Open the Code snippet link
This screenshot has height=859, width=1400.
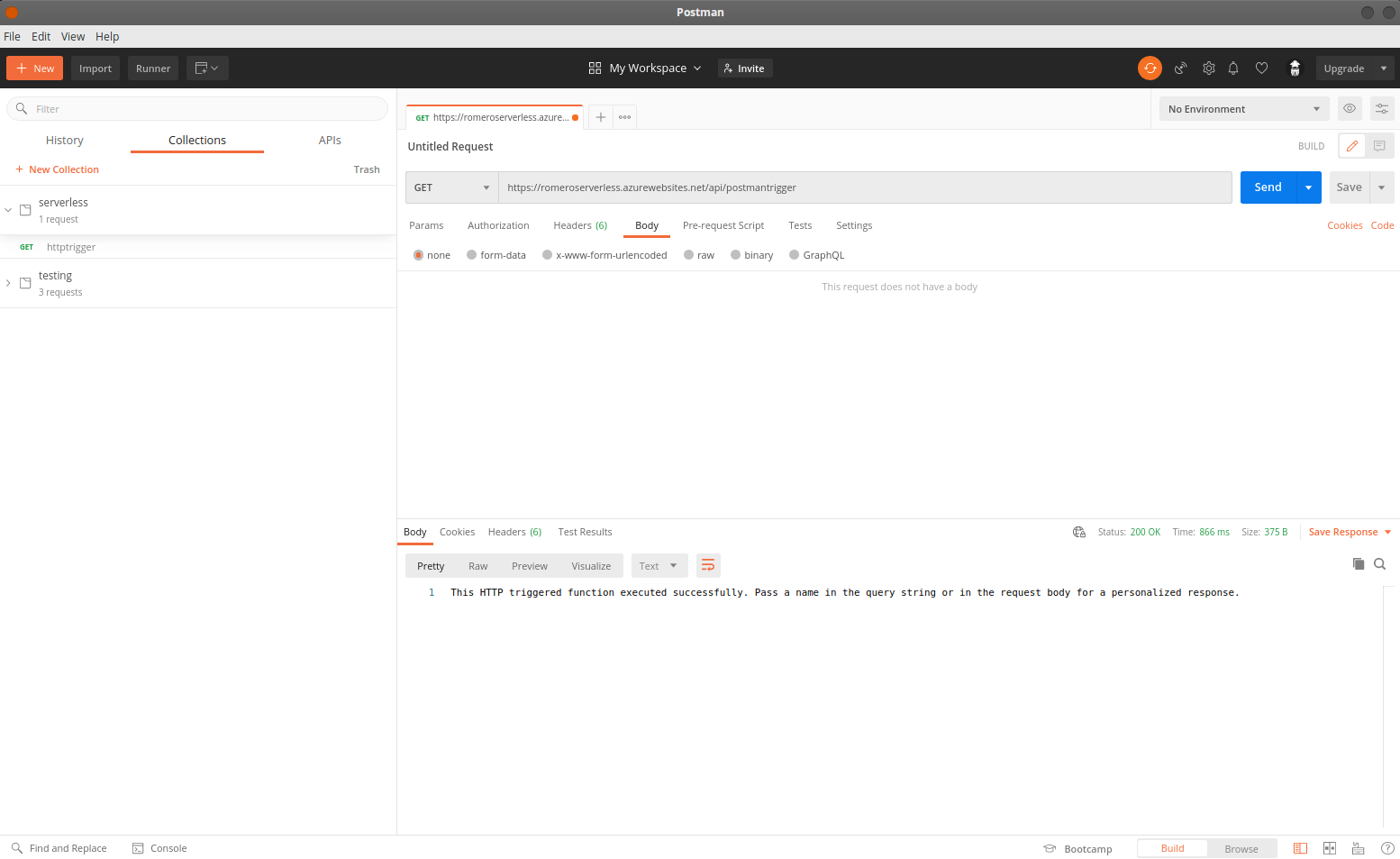pos(1382,226)
